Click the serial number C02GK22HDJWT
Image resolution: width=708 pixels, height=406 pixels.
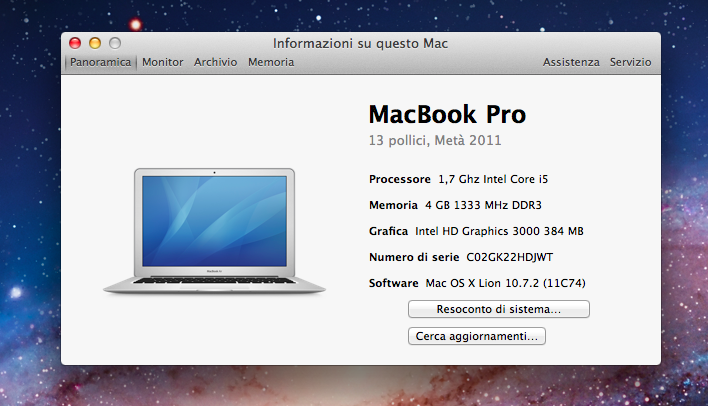pos(510,257)
